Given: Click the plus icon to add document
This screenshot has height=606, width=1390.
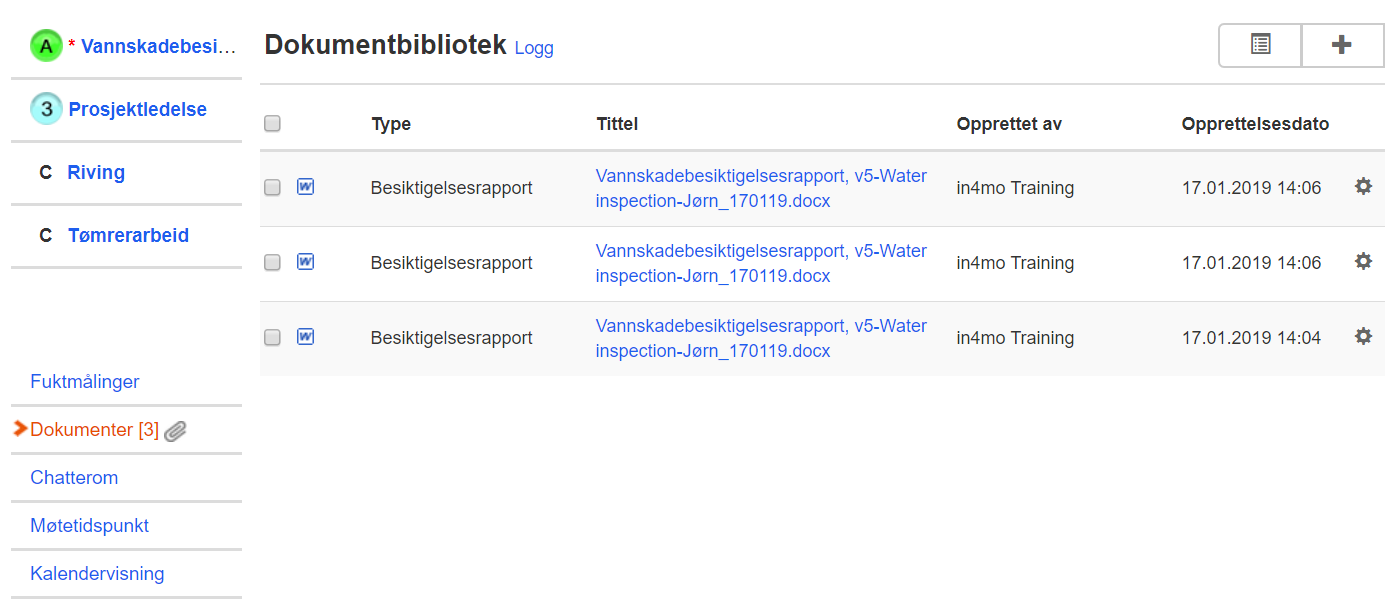Looking at the screenshot, I should (x=1342, y=45).
